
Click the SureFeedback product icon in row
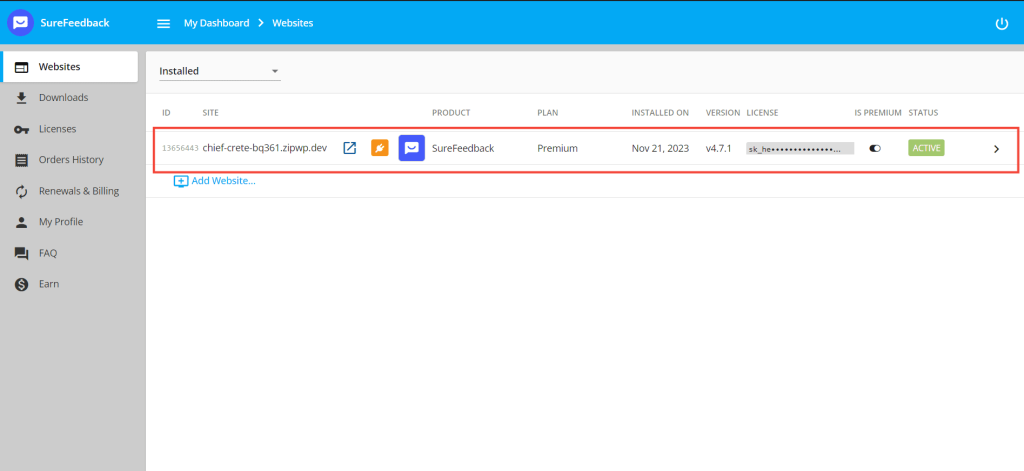[x=411, y=148]
